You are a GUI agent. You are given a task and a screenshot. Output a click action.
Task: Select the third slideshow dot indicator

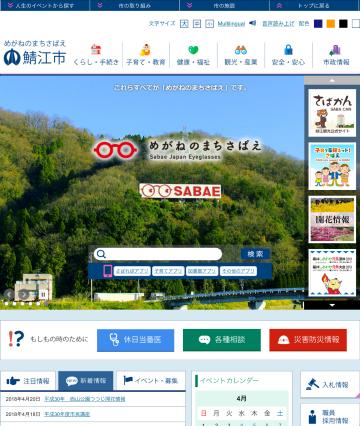point(22,304)
